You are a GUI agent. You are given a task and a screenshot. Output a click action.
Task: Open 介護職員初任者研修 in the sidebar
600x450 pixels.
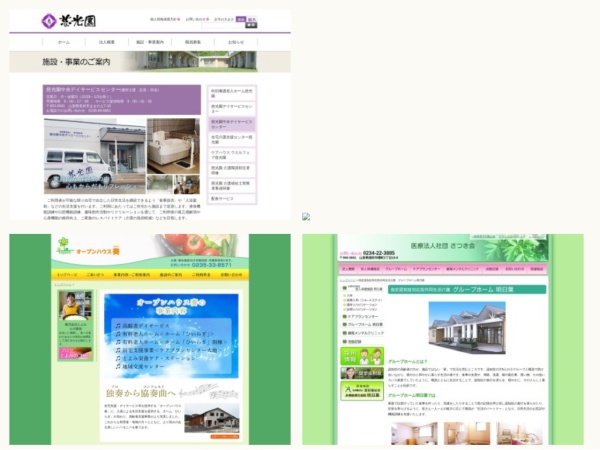click(x=232, y=170)
